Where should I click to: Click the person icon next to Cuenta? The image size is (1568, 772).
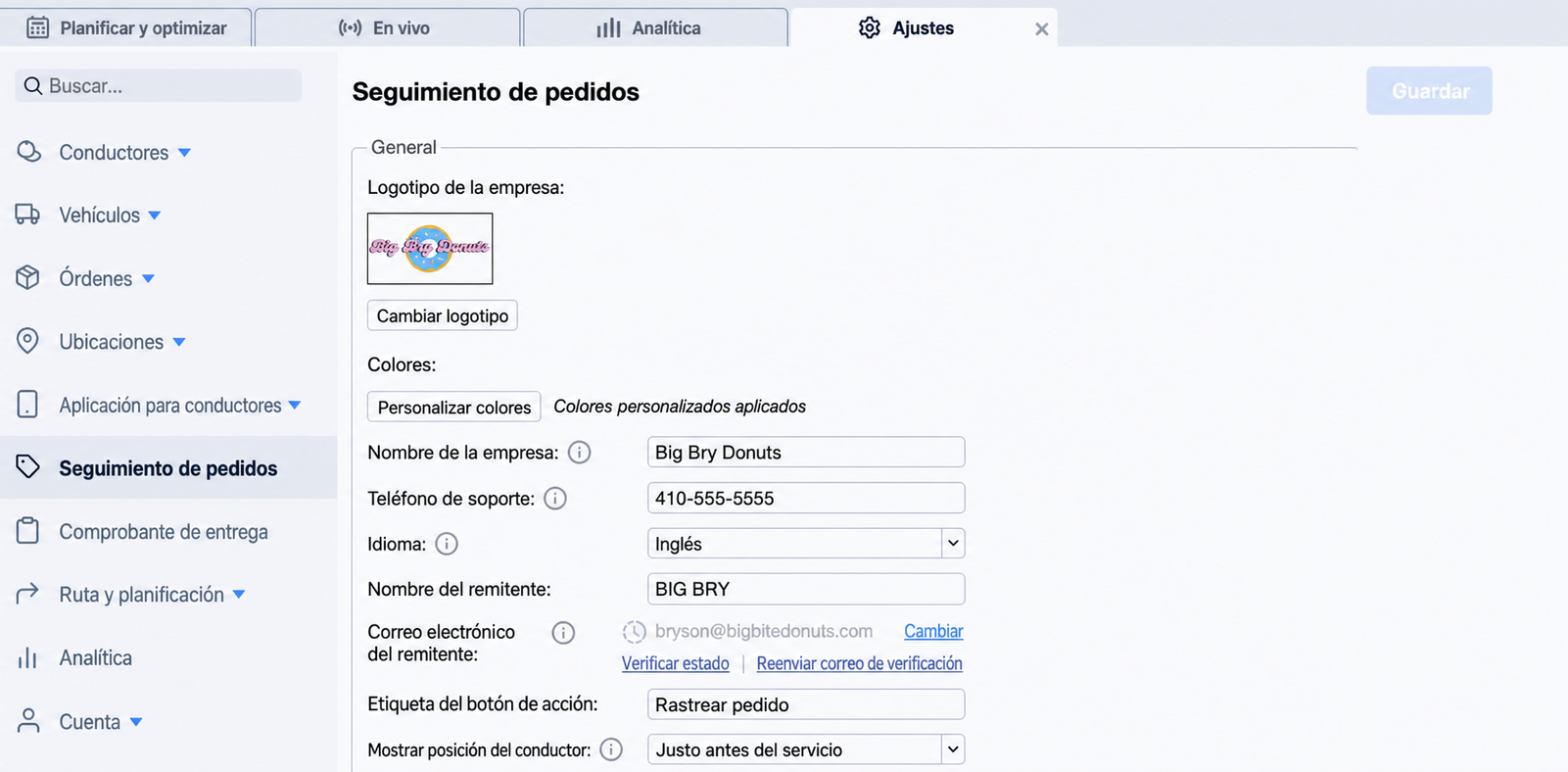pos(28,721)
